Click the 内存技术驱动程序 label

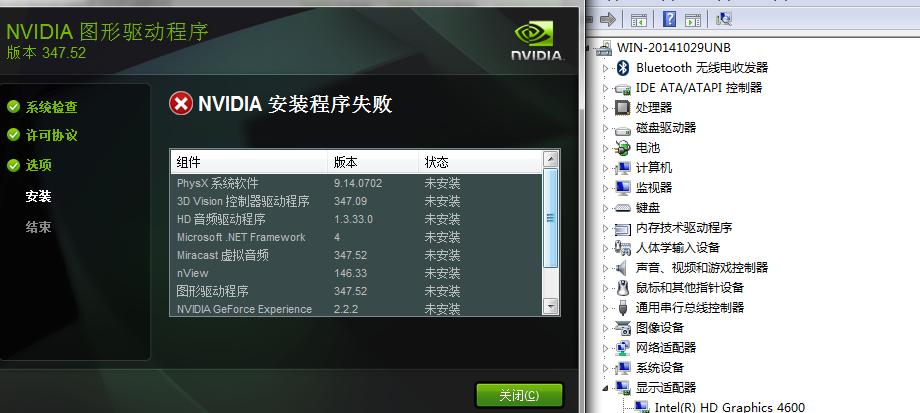[x=684, y=228]
